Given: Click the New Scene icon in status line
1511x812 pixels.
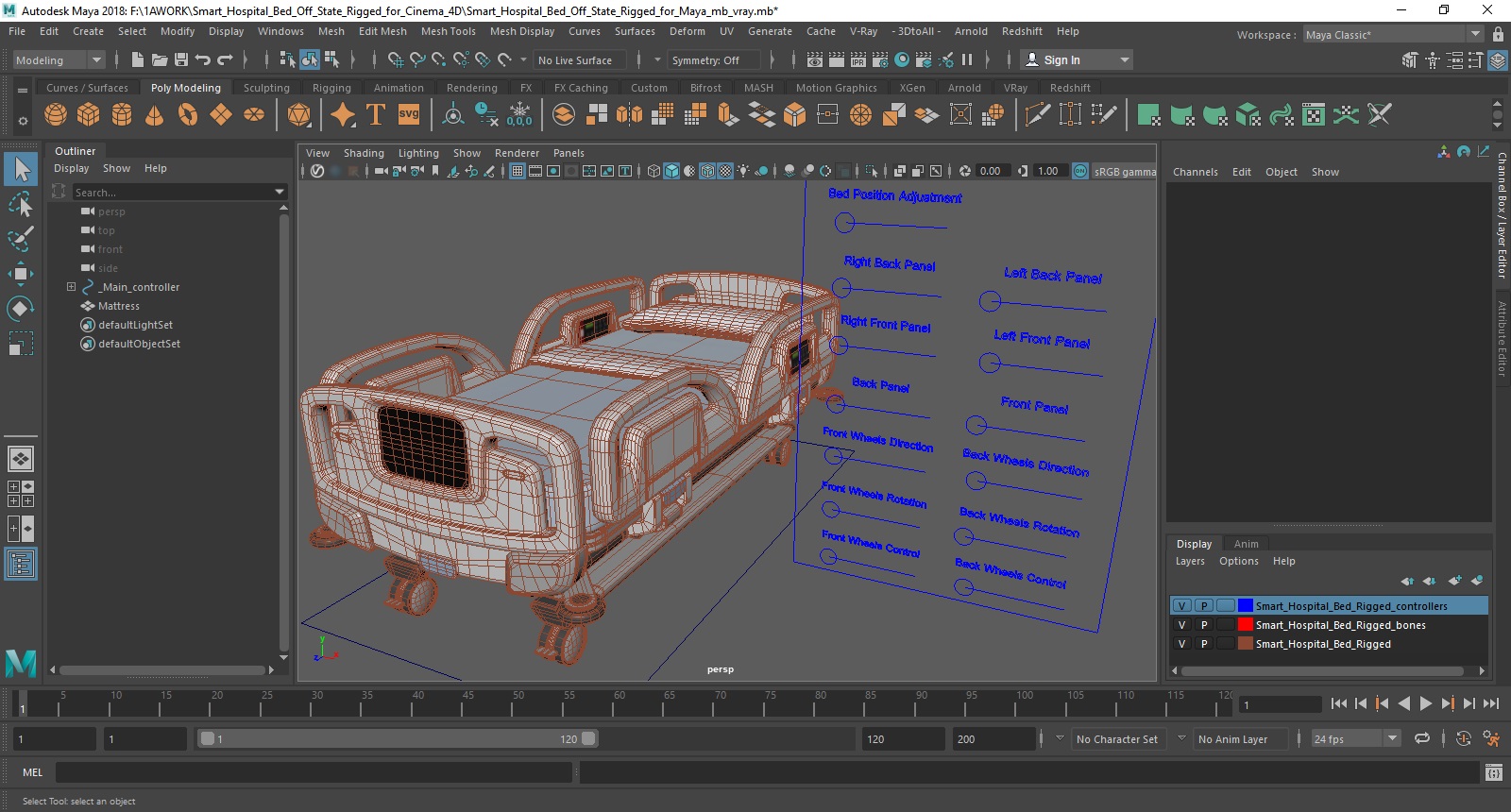Looking at the screenshot, I should click(138, 59).
